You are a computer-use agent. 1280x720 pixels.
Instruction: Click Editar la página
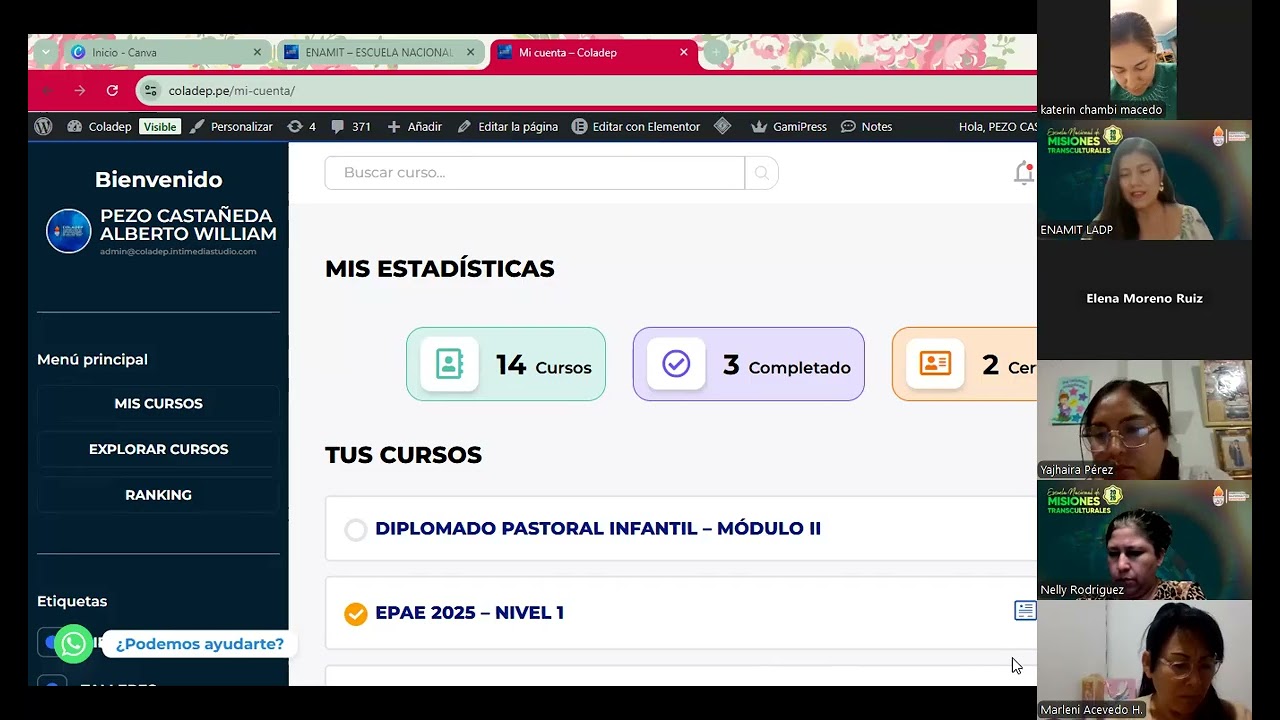(x=507, y=127)
